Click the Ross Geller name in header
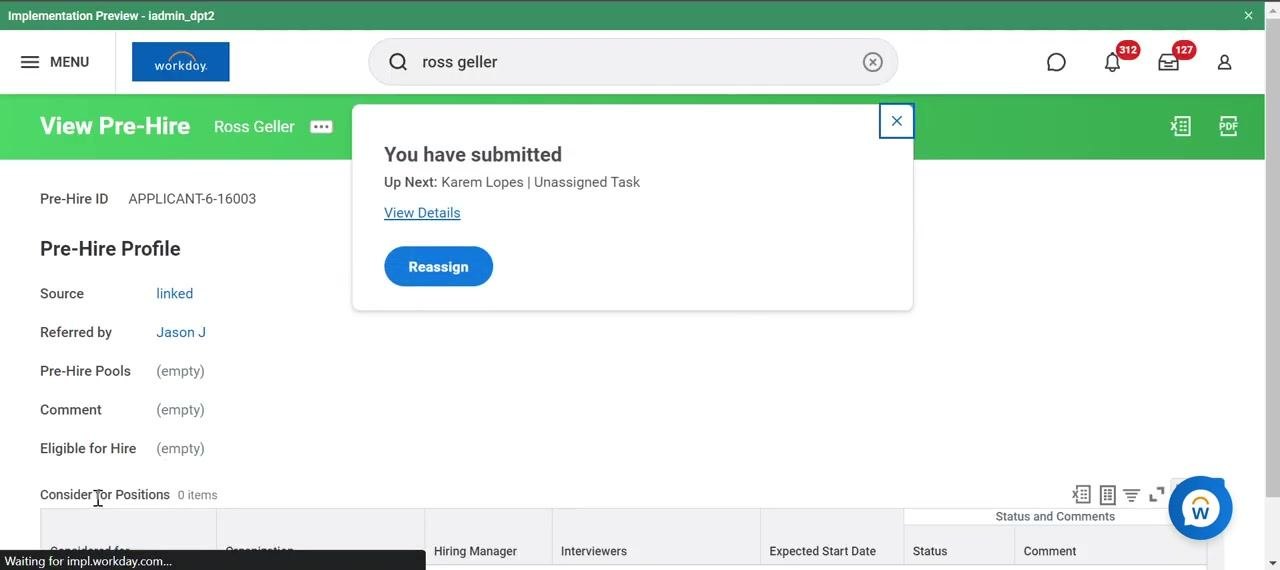 pyautogui.click(x=254, y=127)
